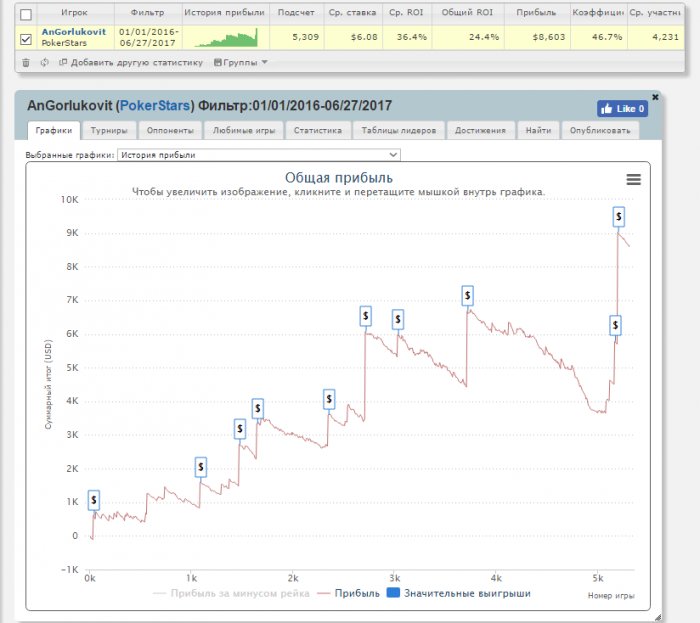Click 'Добавить другую статистику' link
700x623 pixels.
pos(134,62)
